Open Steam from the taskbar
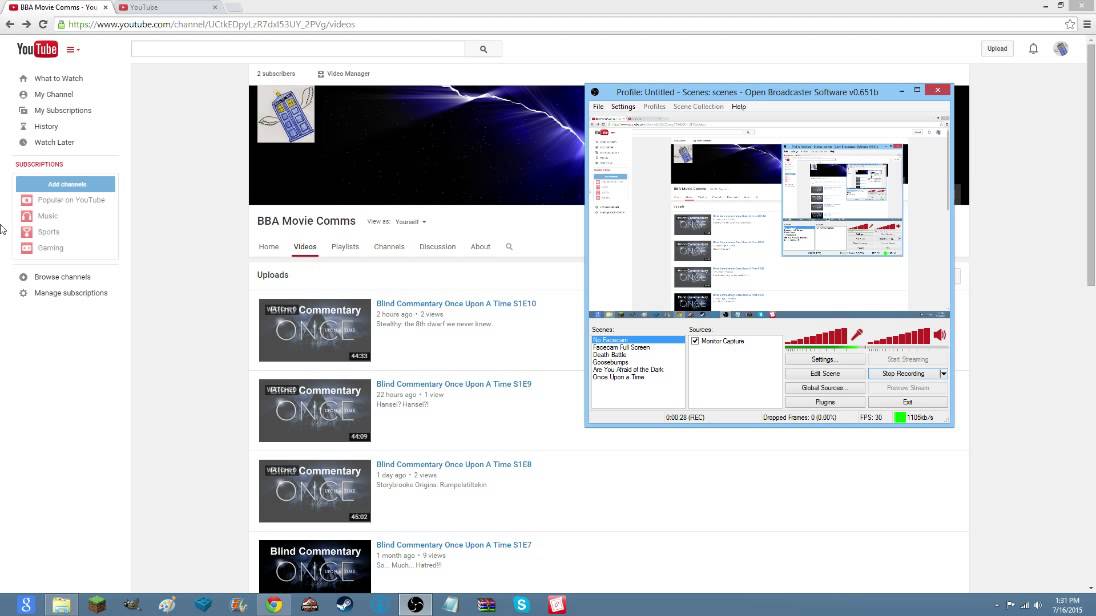This screenshot has width=1096, height=616. [345, 605]
